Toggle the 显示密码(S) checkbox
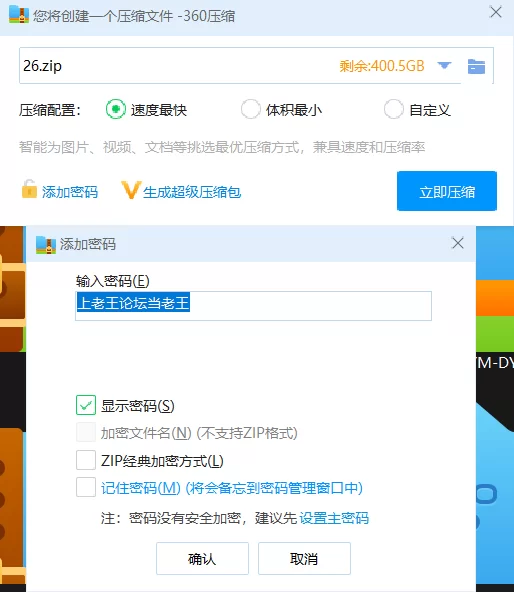514x592 pixels. pyautogui.click(x=86, y=405)
